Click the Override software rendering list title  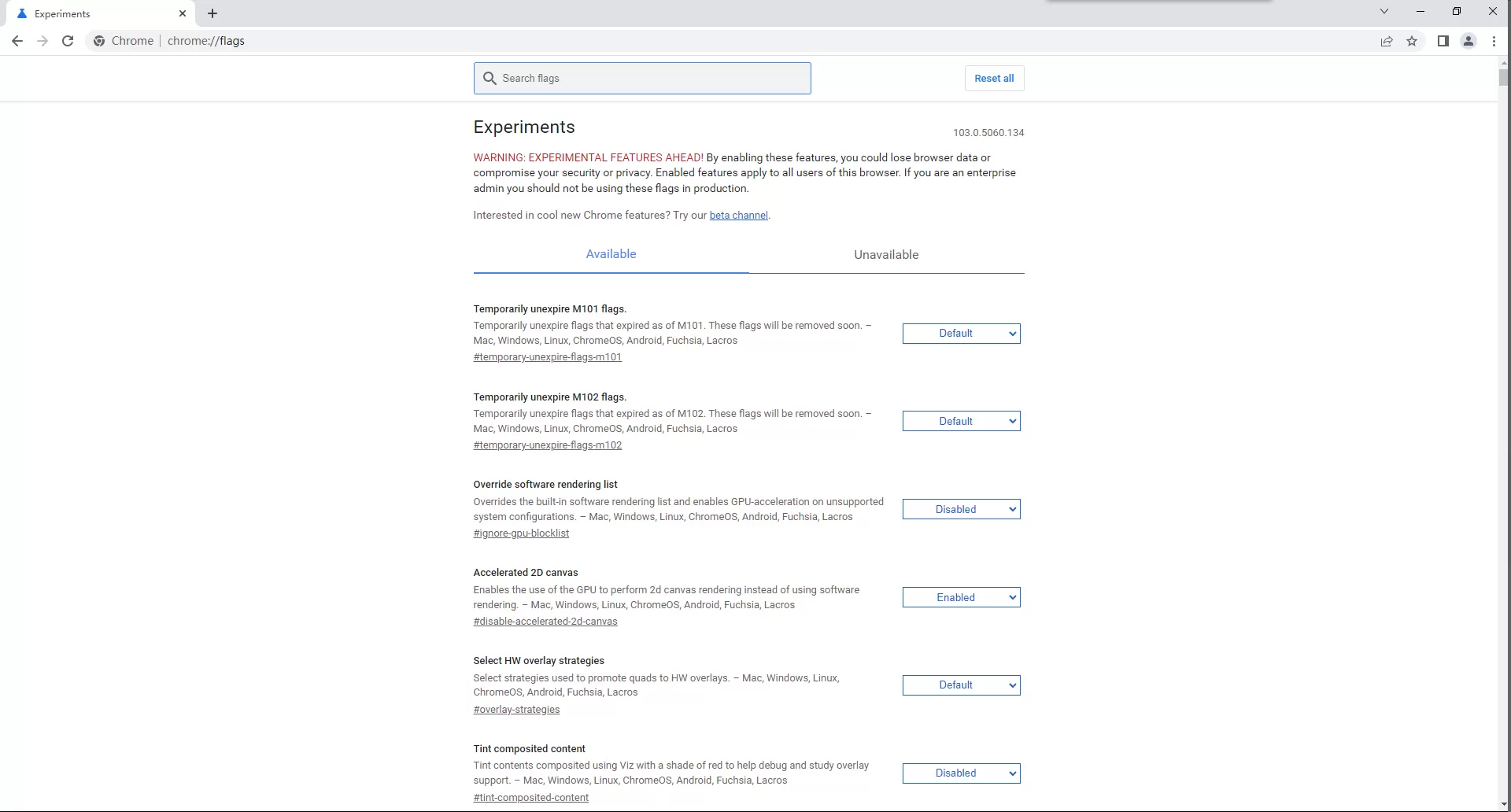[x=545, y=485]
